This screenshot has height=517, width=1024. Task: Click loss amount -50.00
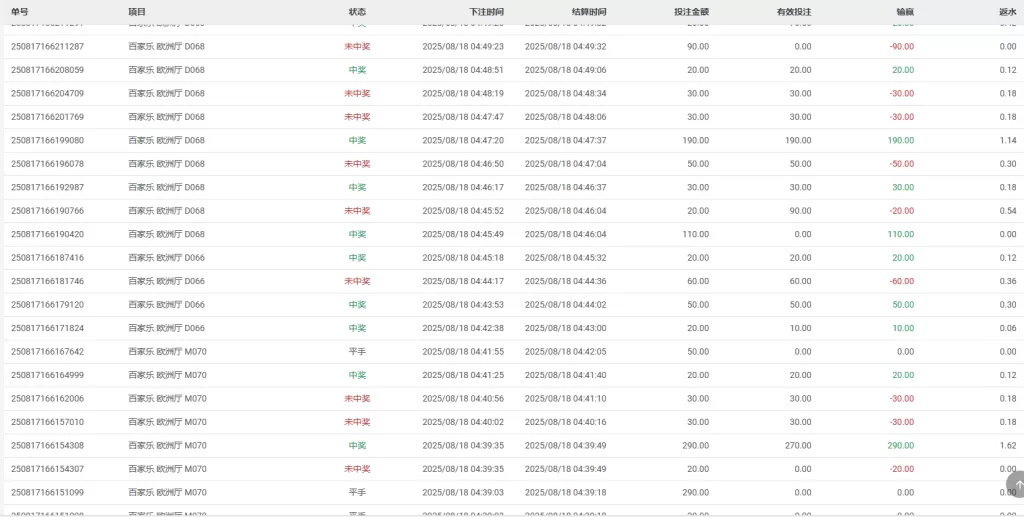tap(902, 164)
